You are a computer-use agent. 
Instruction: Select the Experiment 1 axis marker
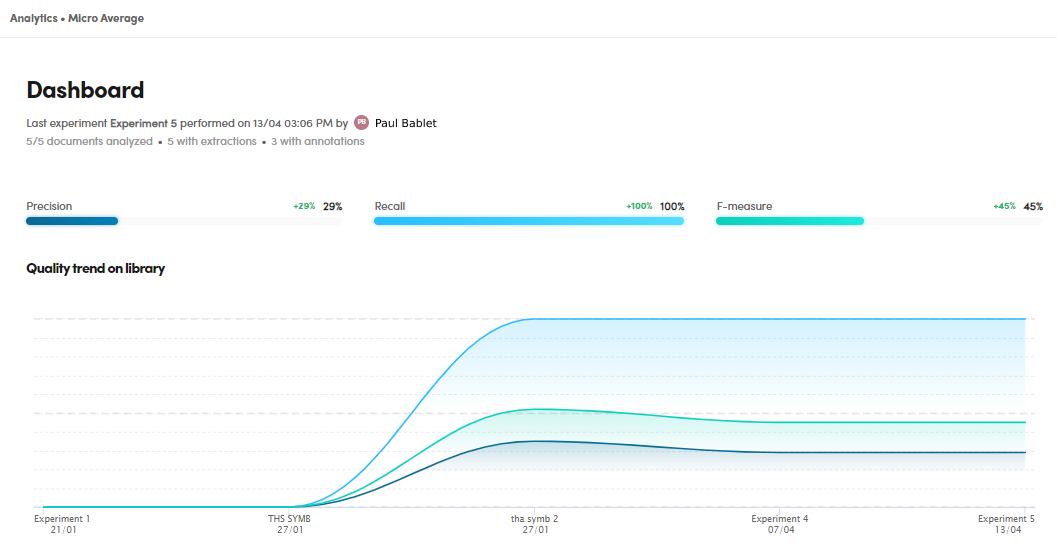[x=62, y=524]
